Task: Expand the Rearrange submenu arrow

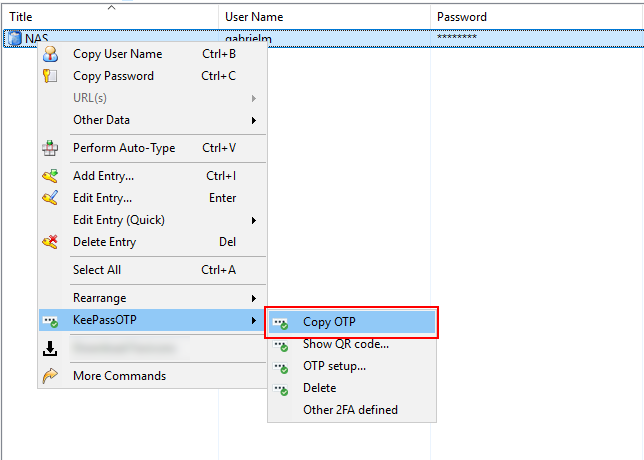Action: click(254, 298)
